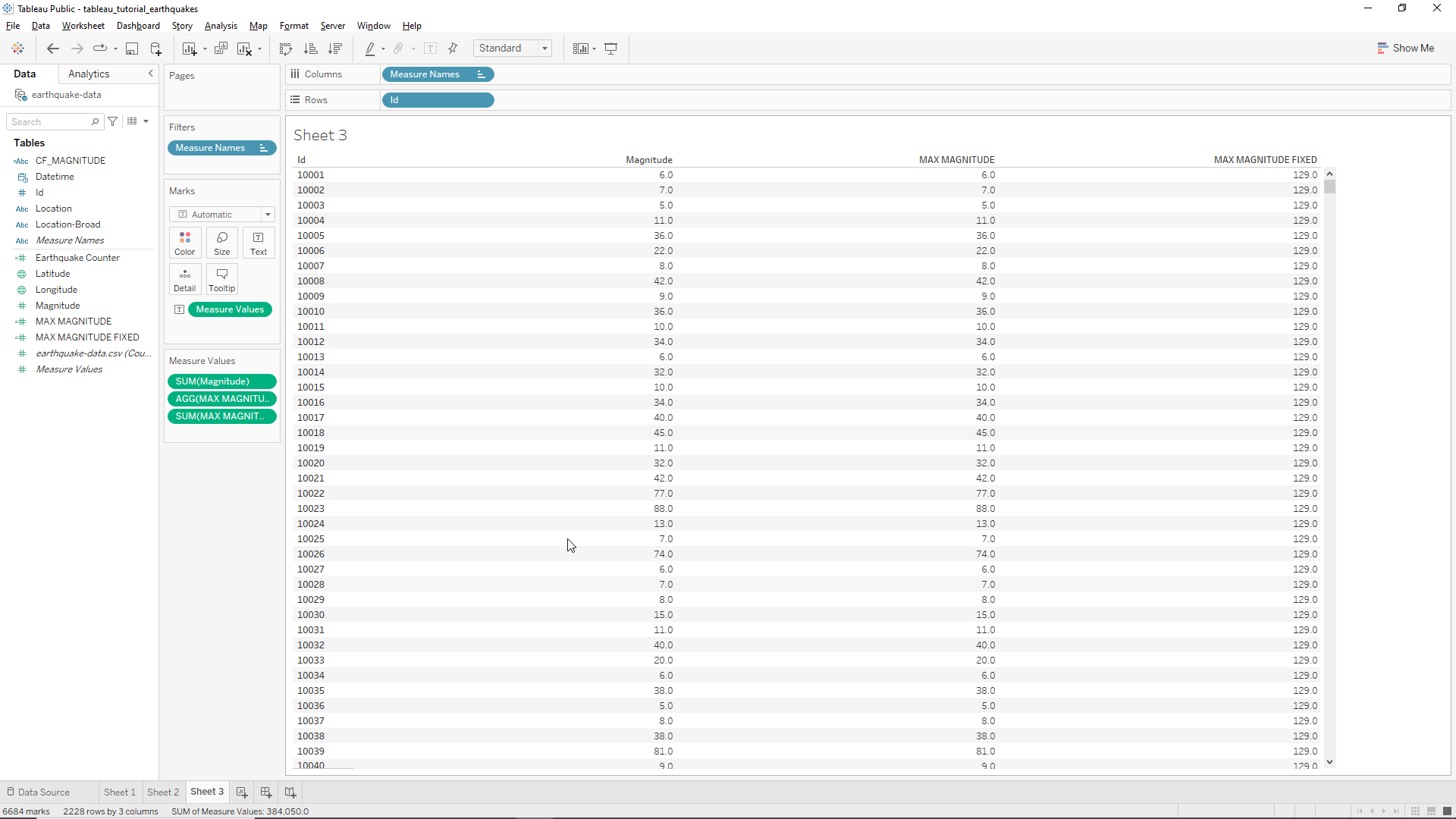This screenshot has width=1456, height=819.
Task: Click the New Worksheet toolbar icon
Action: (190, 49)
